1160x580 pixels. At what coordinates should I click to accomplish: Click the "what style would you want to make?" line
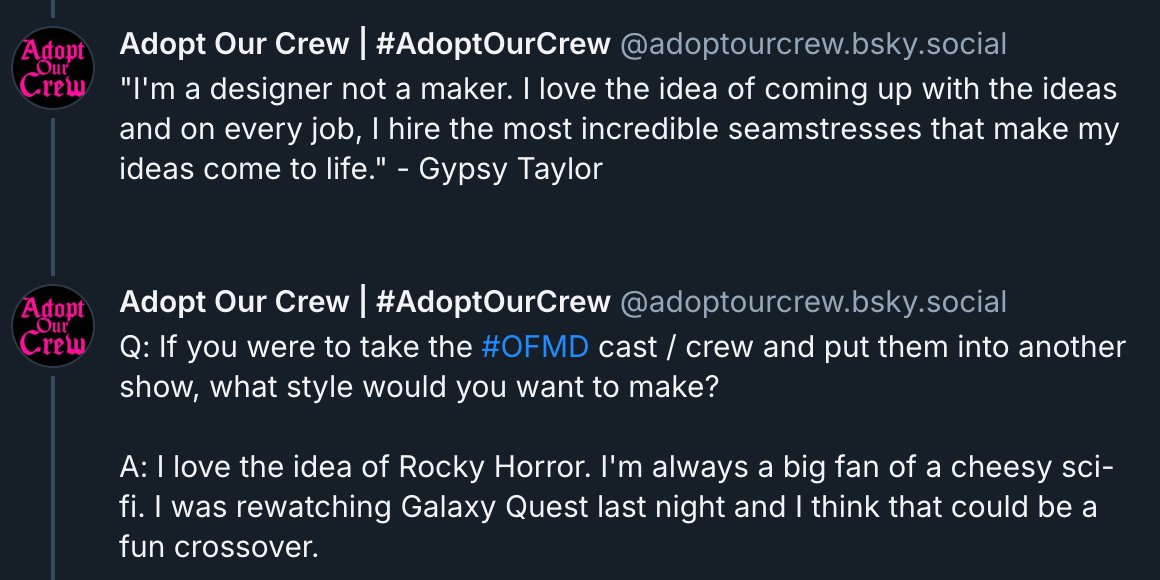pyautogui.click(x=419, y=387)
